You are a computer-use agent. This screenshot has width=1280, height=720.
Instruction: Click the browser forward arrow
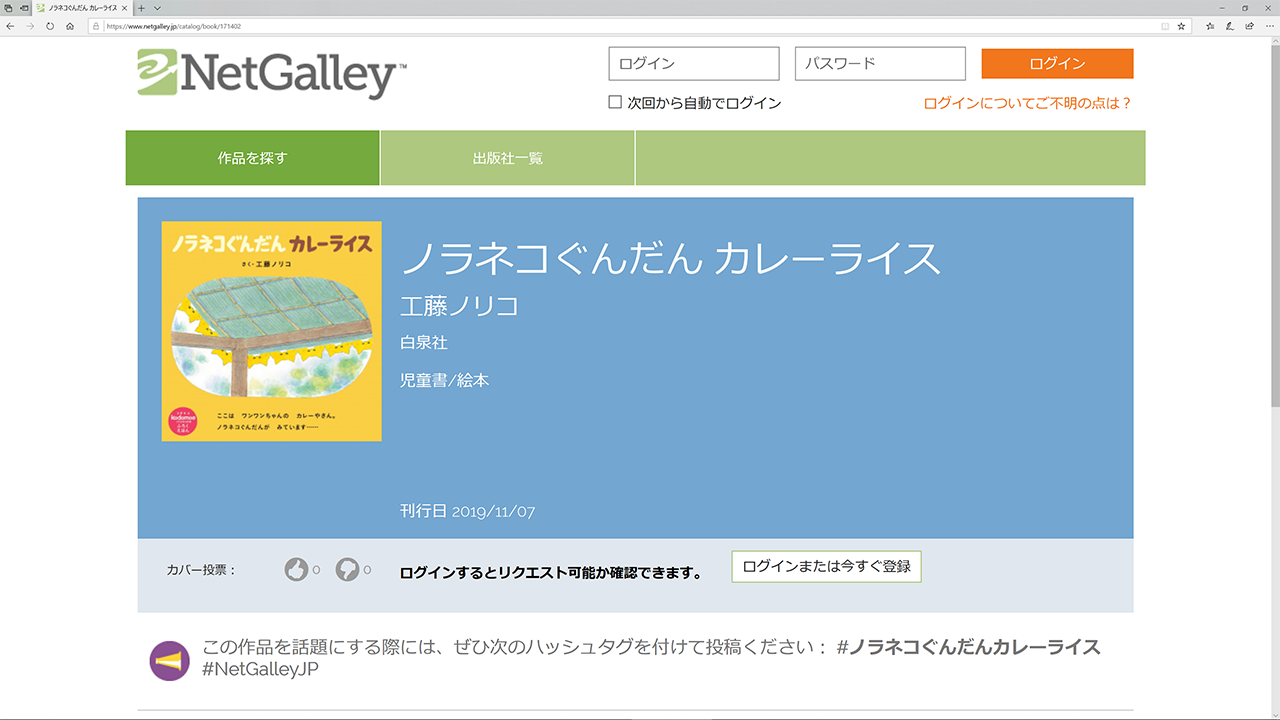(x=30, y=26)
